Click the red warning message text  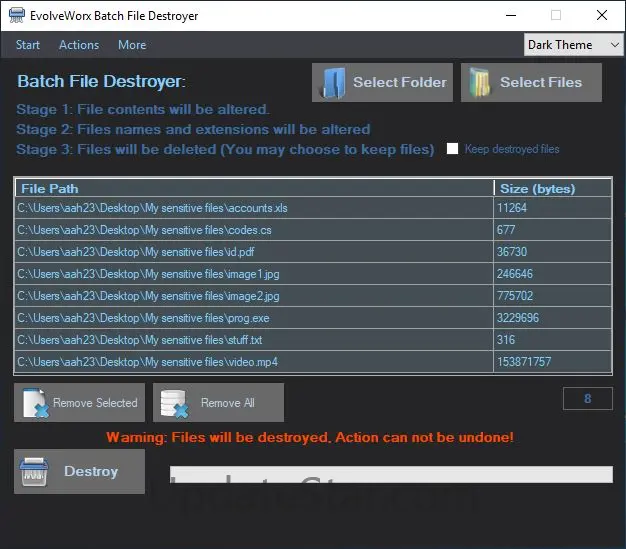(x=310, y=438)
